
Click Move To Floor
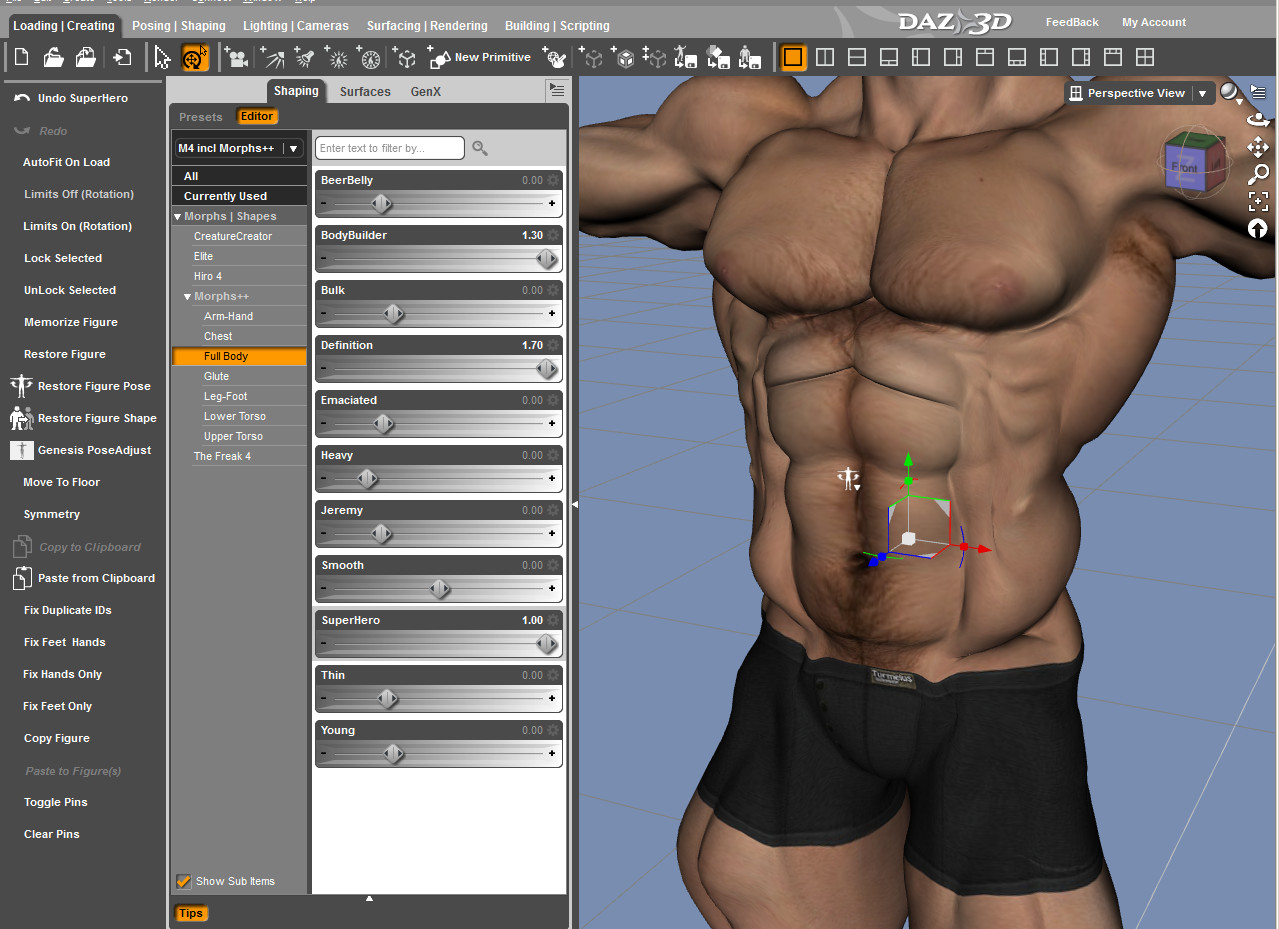pyautogui.click(x=62, y=482)
